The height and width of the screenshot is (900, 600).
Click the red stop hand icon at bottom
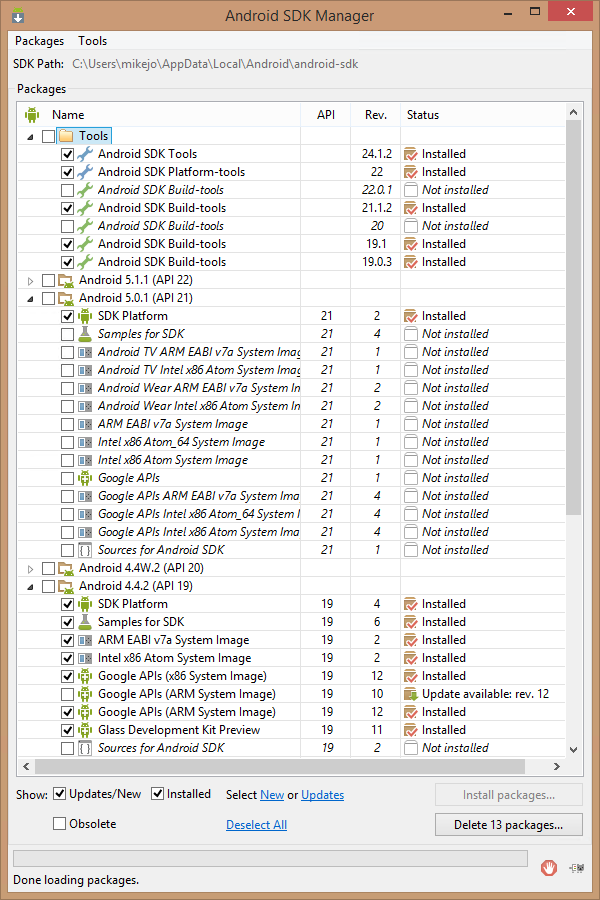[x=549, y=868]
